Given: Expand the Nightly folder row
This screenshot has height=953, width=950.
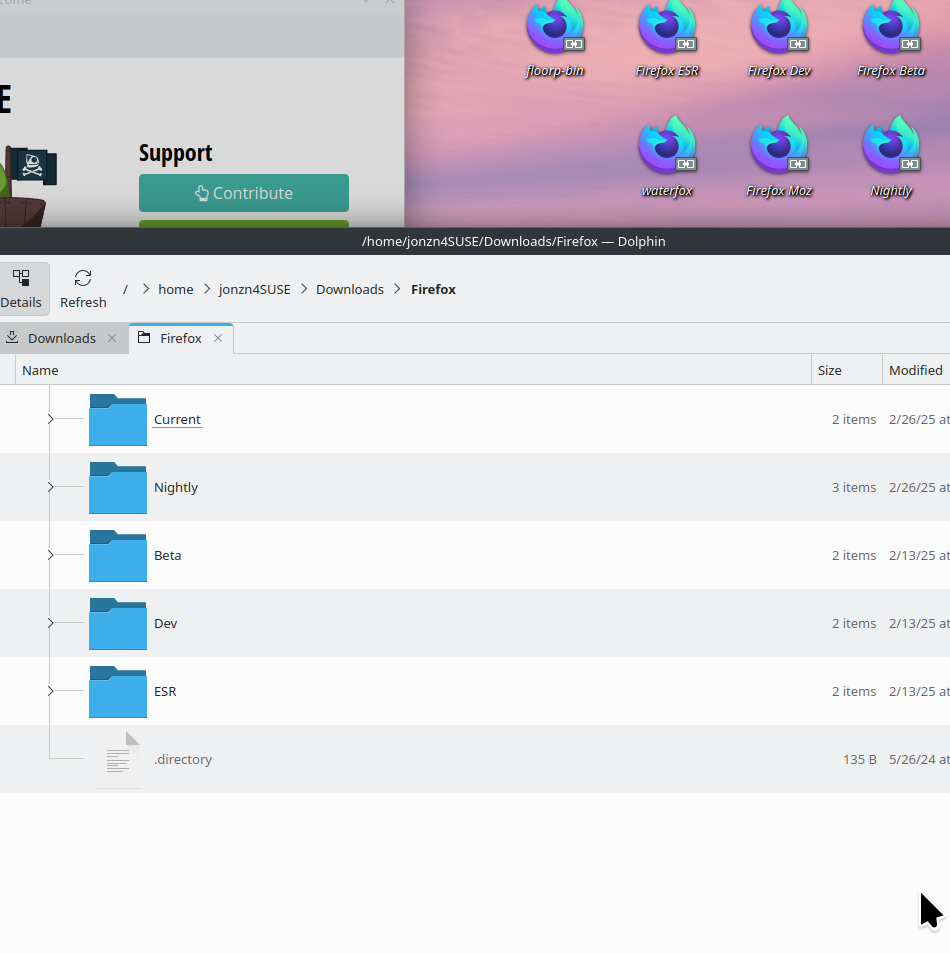Looking at the screenshot, I should click(x=50, y=487).
